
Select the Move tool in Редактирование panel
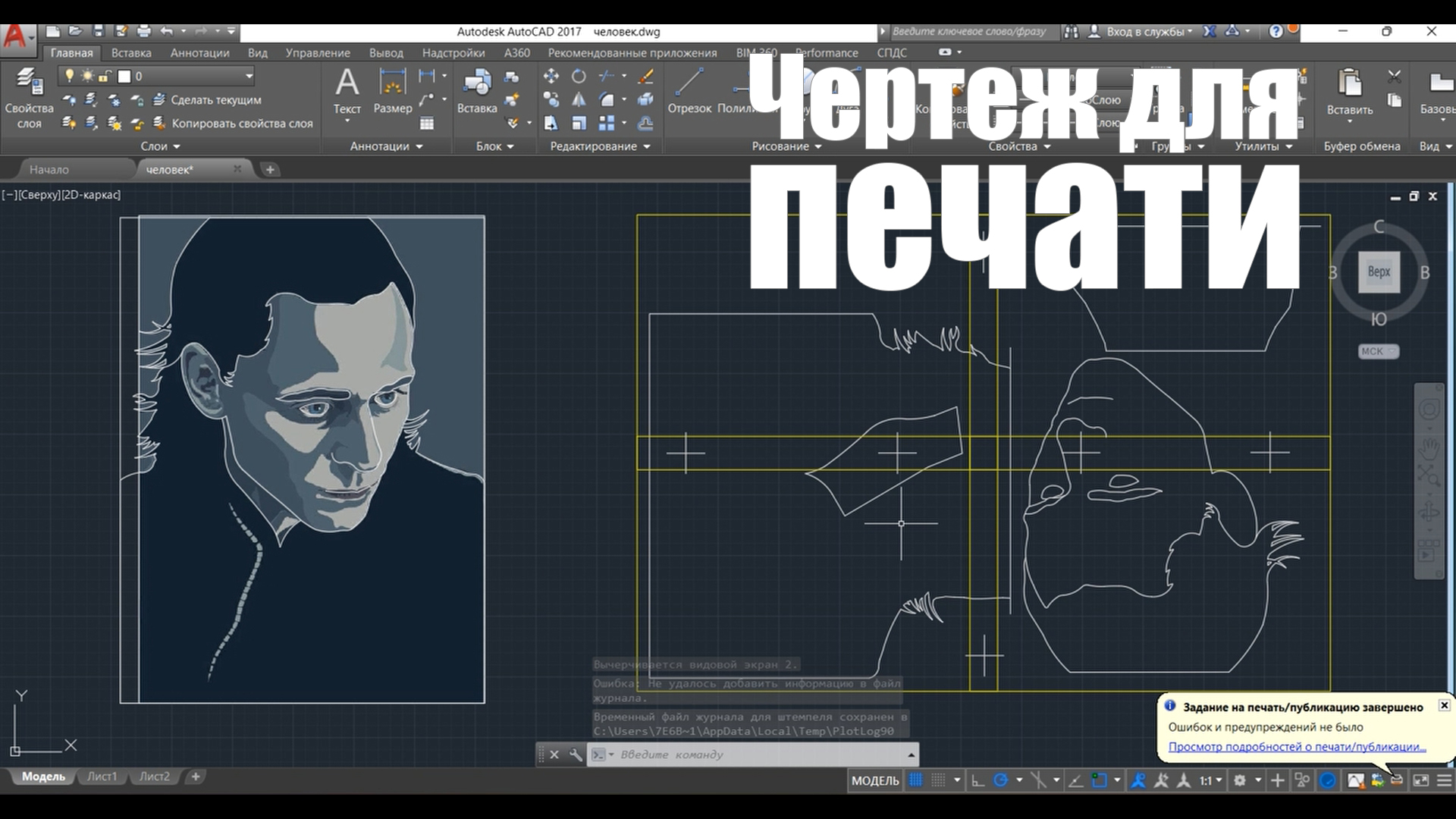click(x=551, y=76)
